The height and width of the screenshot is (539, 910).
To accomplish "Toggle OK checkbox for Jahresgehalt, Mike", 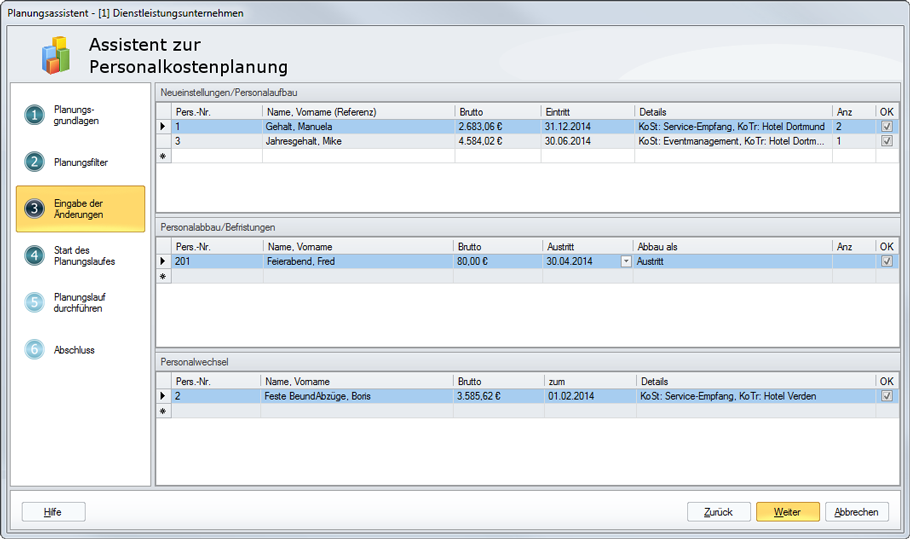I will [x=887, y=141].
